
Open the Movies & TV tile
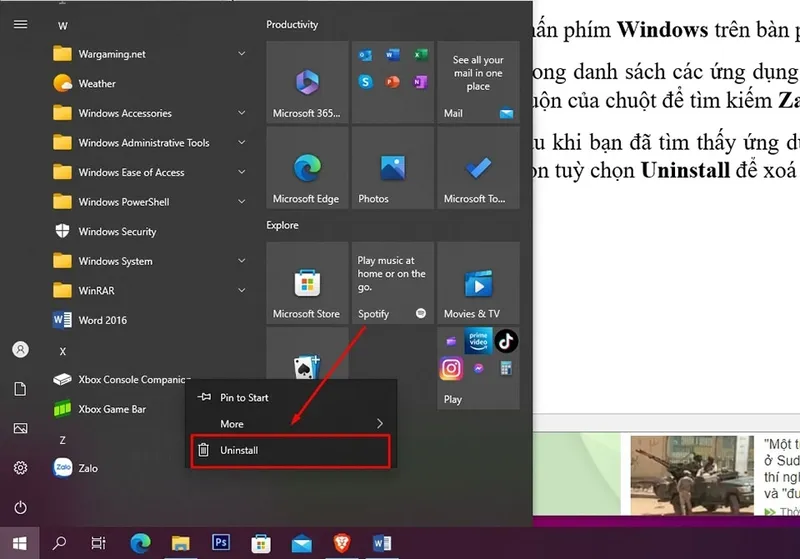pyautogui.click(x=478, y=283)
